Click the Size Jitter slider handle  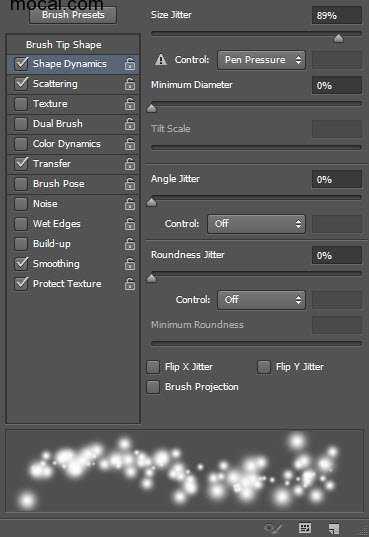(339, 38)
